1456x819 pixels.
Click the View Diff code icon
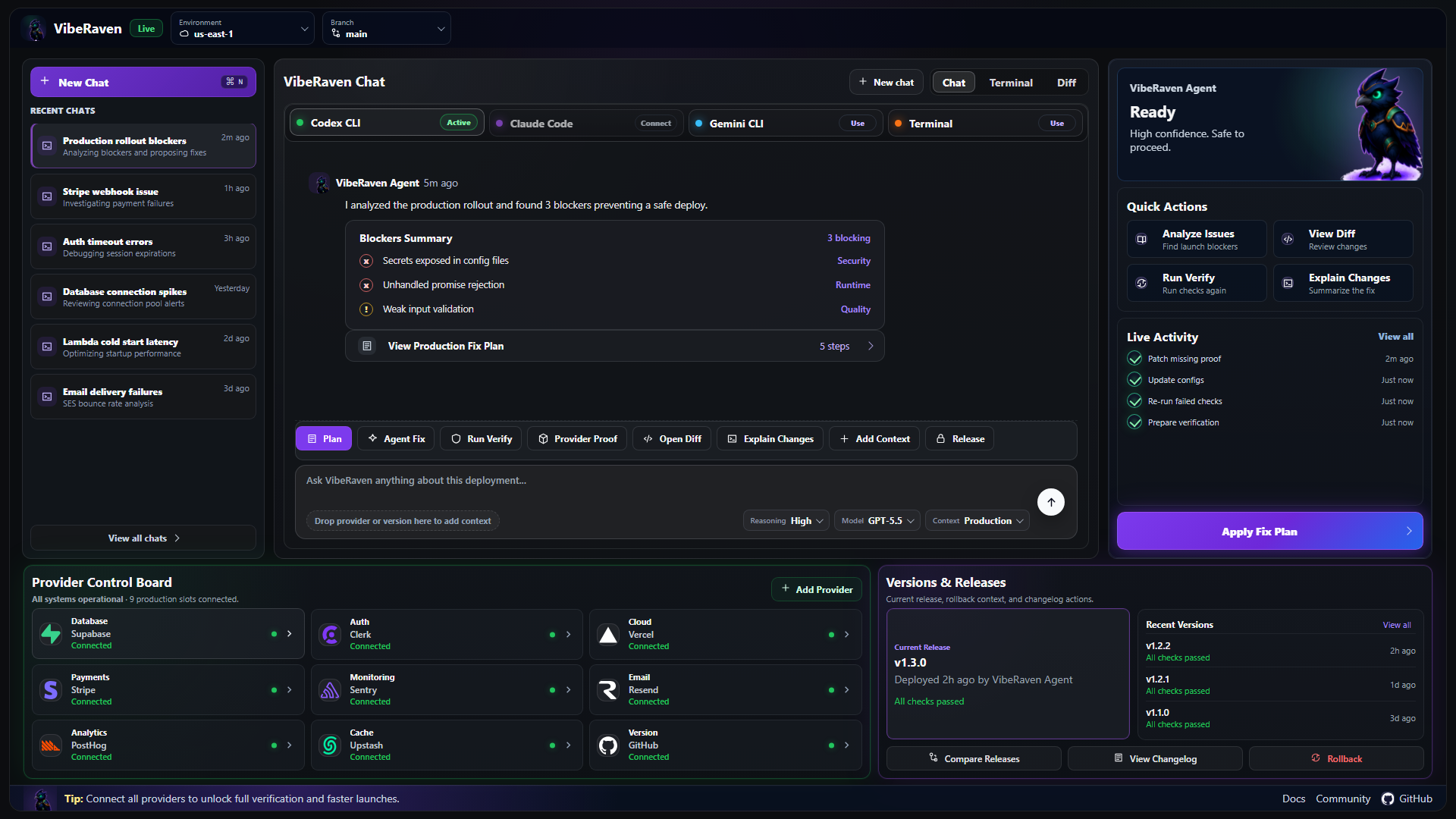click(x=1288, y=239)
